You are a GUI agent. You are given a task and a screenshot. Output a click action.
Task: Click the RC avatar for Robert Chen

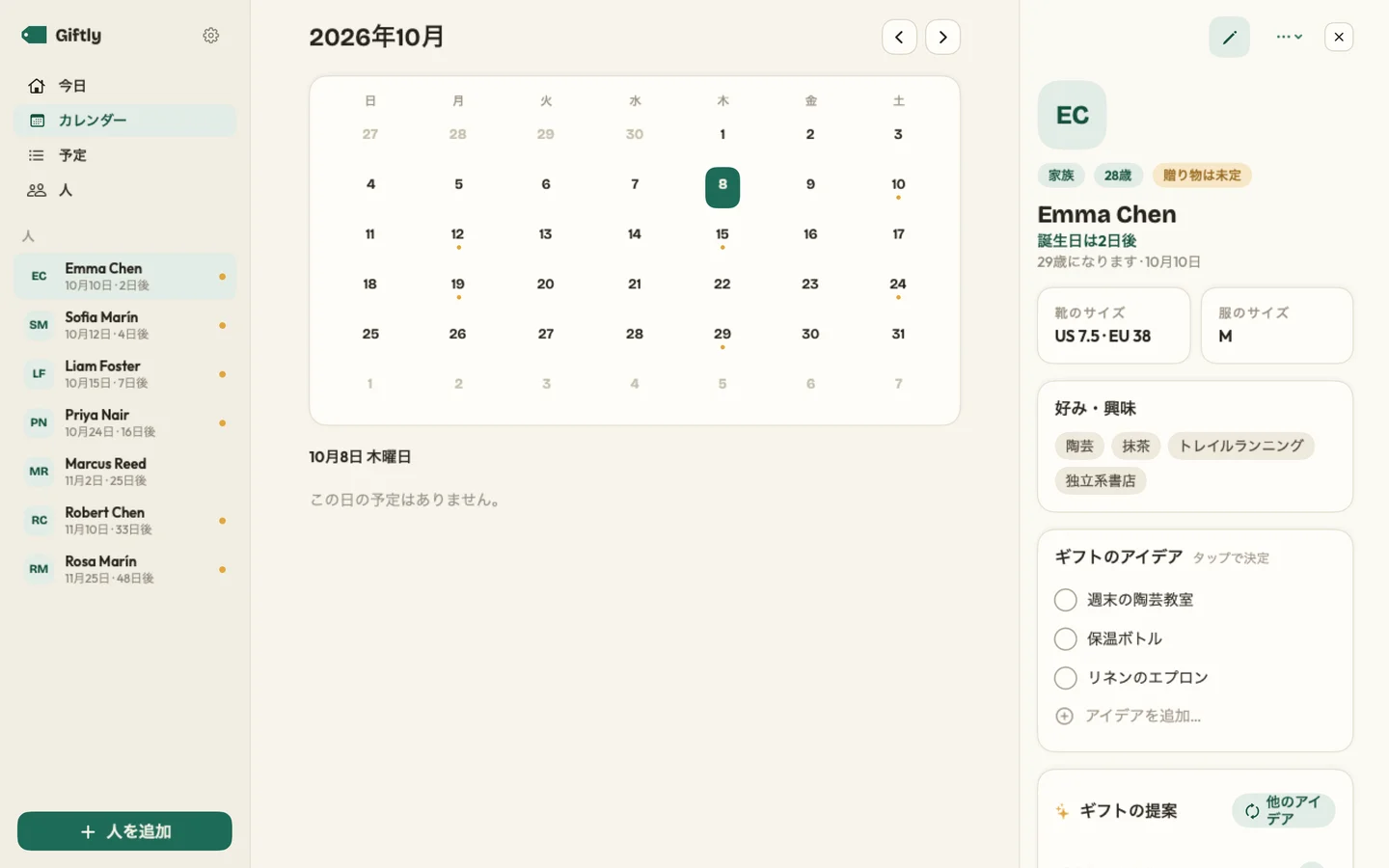coord(39,521)
